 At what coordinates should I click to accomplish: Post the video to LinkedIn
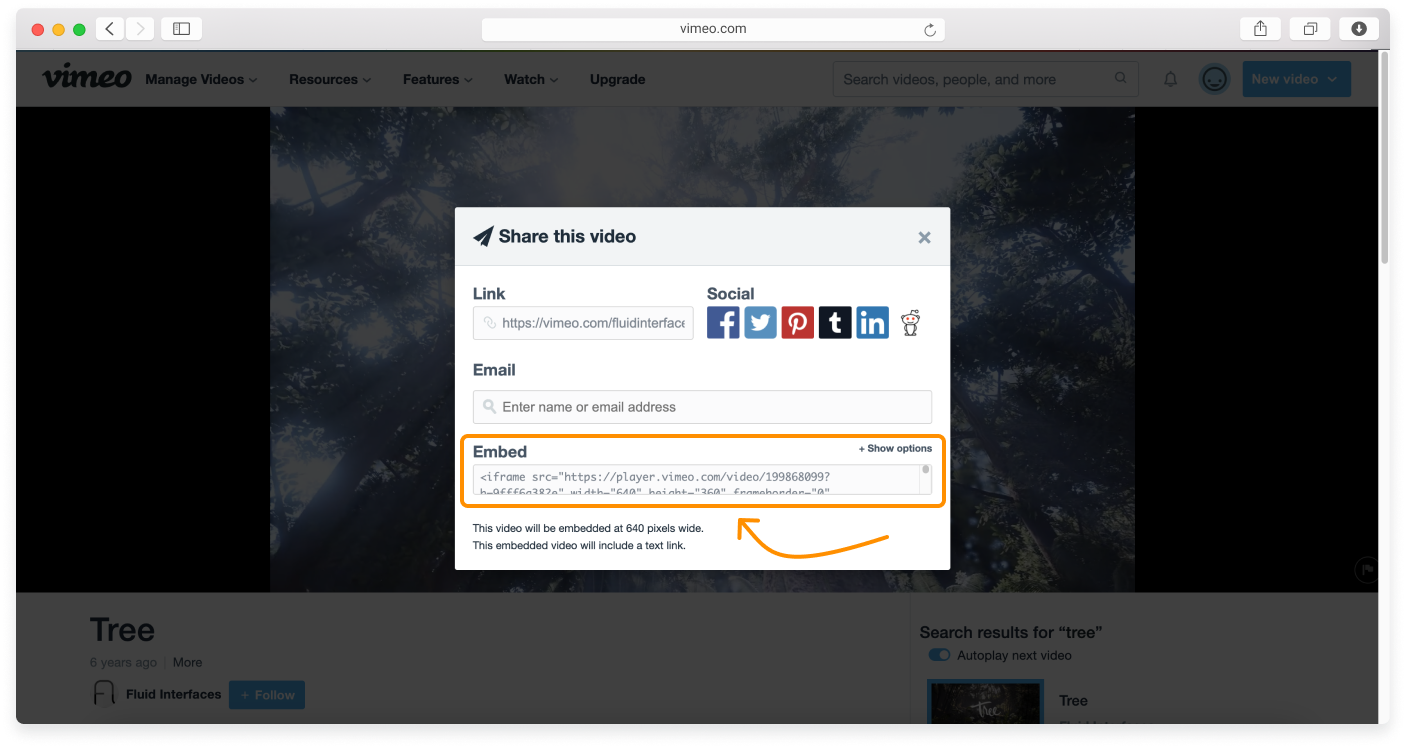(x=872, y=322)
